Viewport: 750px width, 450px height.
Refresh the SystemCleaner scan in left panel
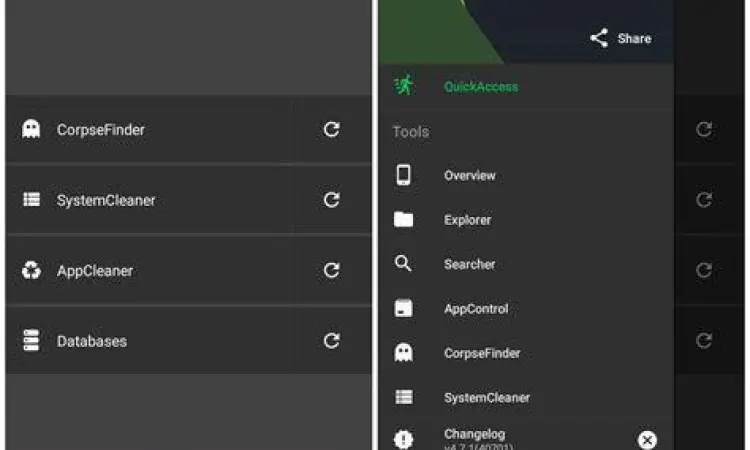pos(331,200)
